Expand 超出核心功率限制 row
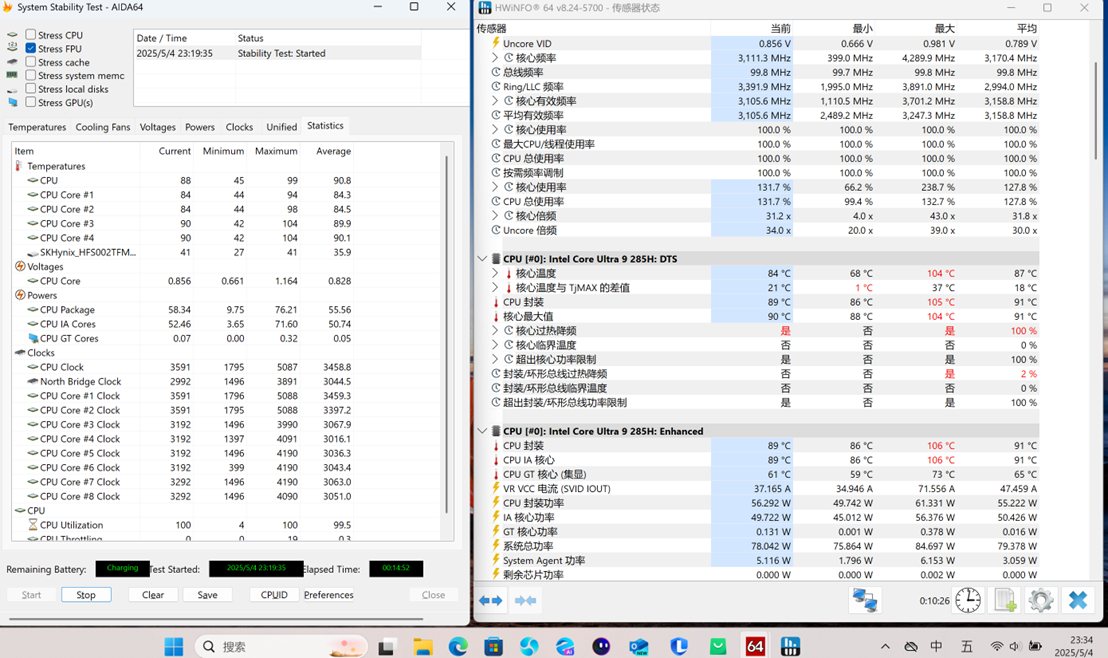The width and height of the screenshot is (1108, 658). (x=495, y=359)
